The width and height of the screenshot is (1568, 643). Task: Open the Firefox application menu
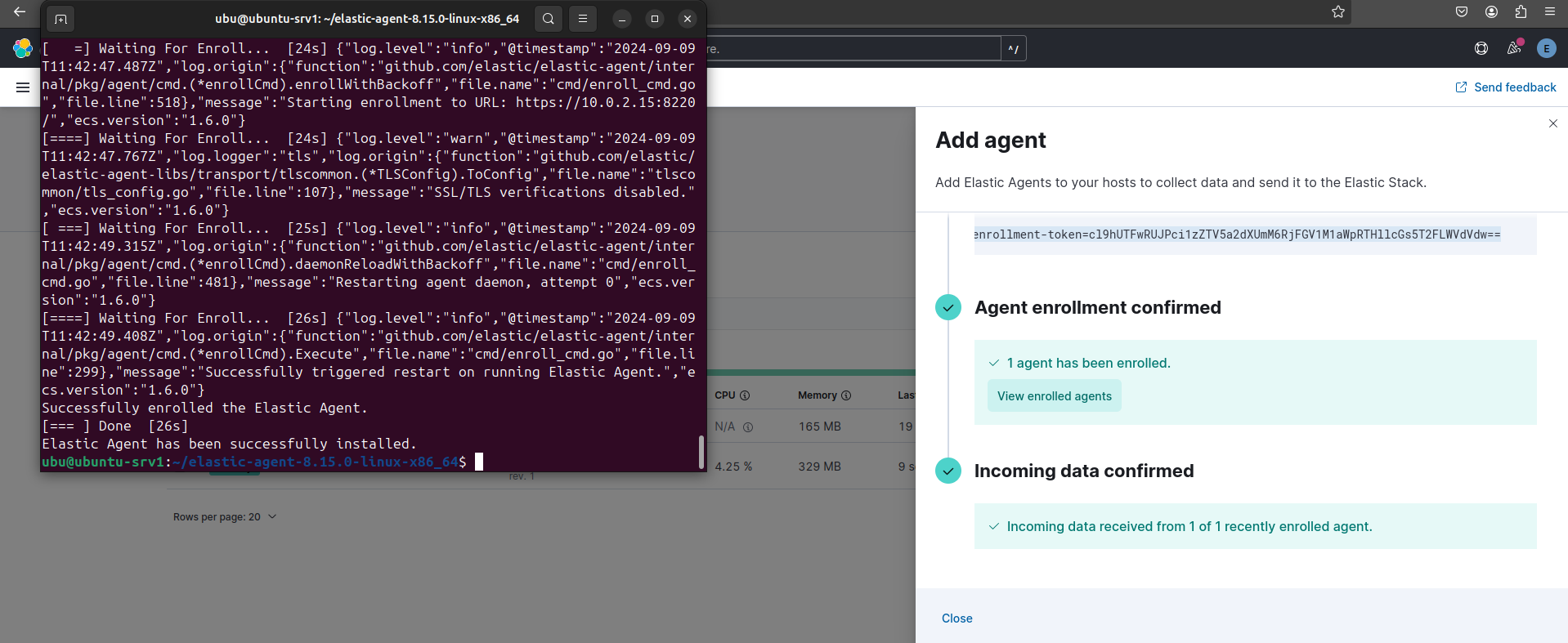click(1550, 11)
